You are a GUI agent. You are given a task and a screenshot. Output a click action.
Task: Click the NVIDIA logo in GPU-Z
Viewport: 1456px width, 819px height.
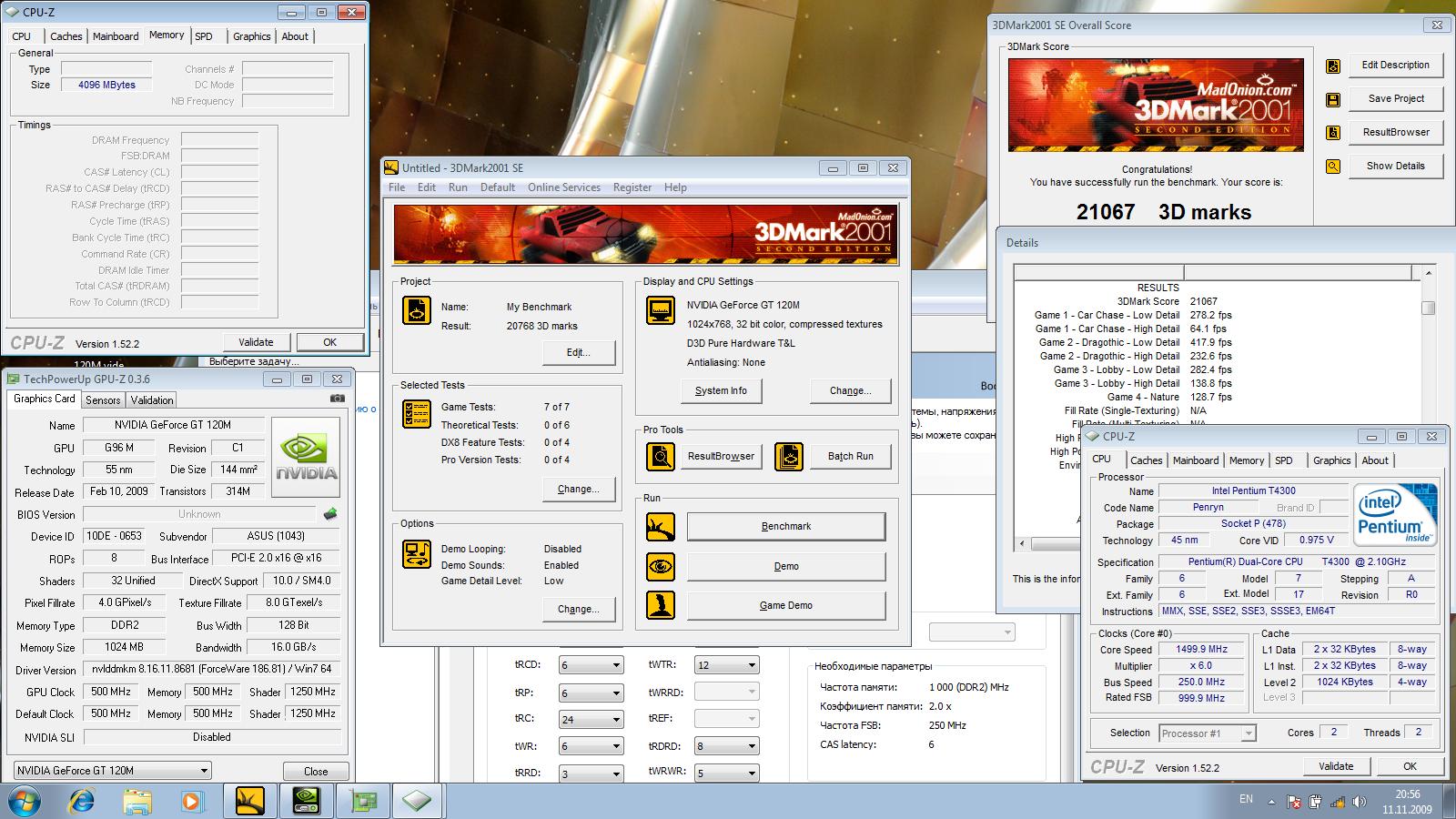point(307,457)
